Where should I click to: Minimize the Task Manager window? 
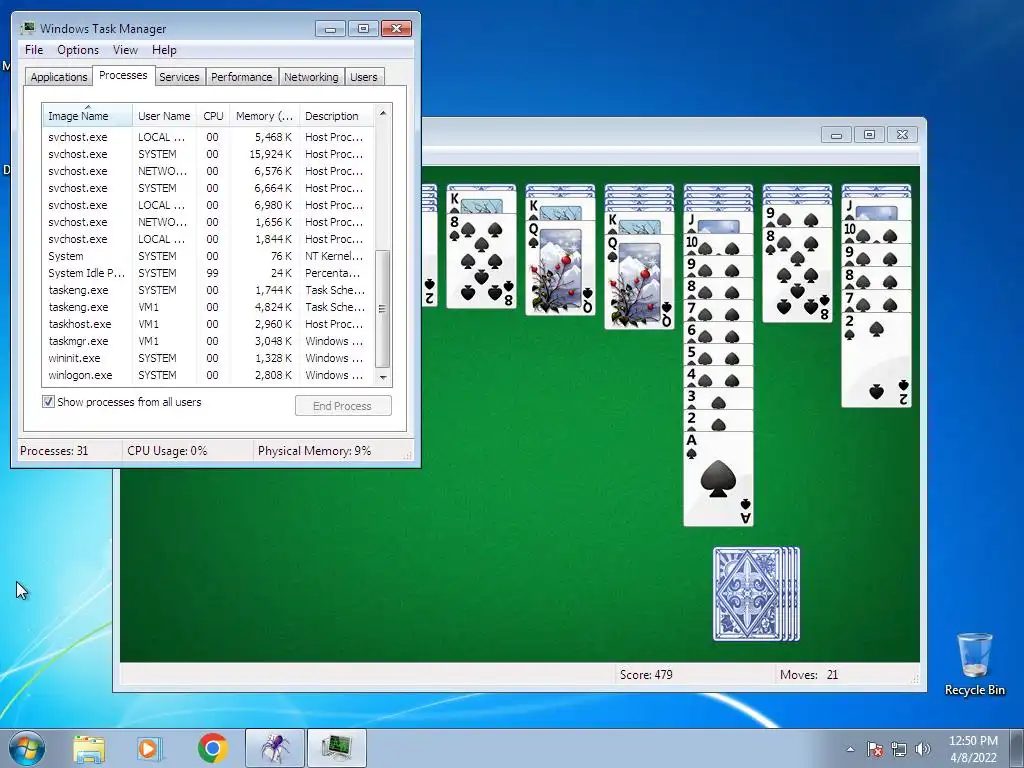click(x=330, y=29)
